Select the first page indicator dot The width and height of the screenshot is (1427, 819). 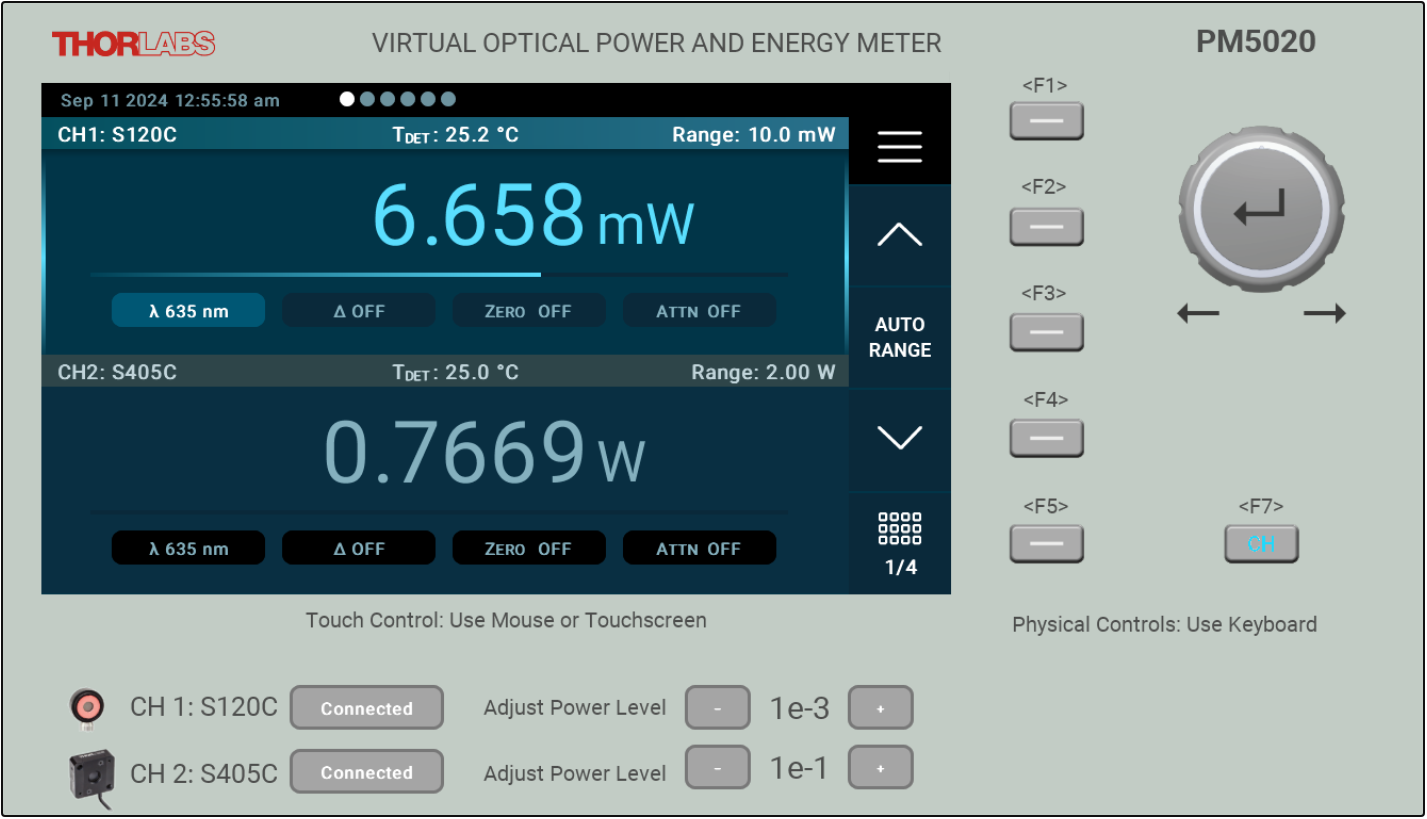(x=347, y=99)
